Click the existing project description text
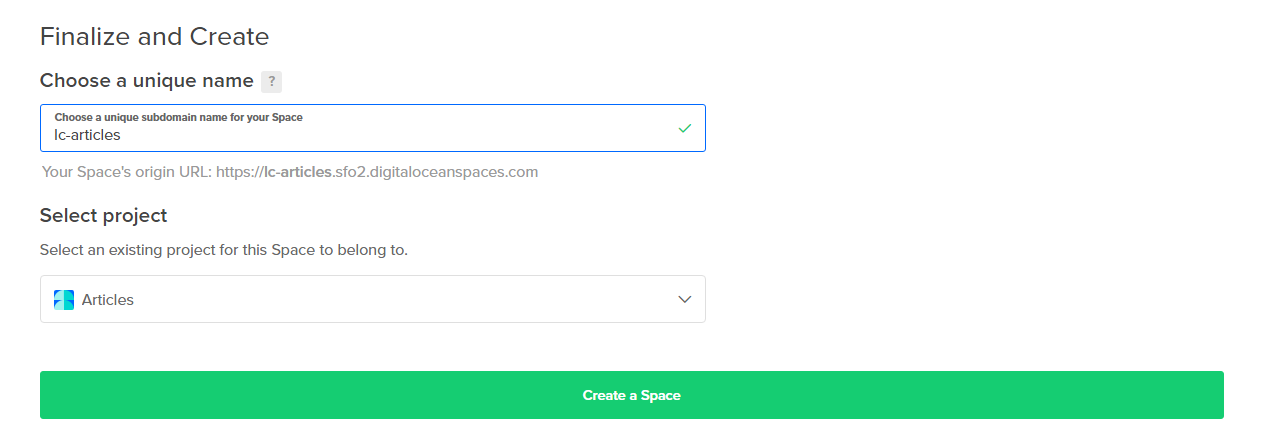This screenshot has height=438, width=1261. pos(223,250)
